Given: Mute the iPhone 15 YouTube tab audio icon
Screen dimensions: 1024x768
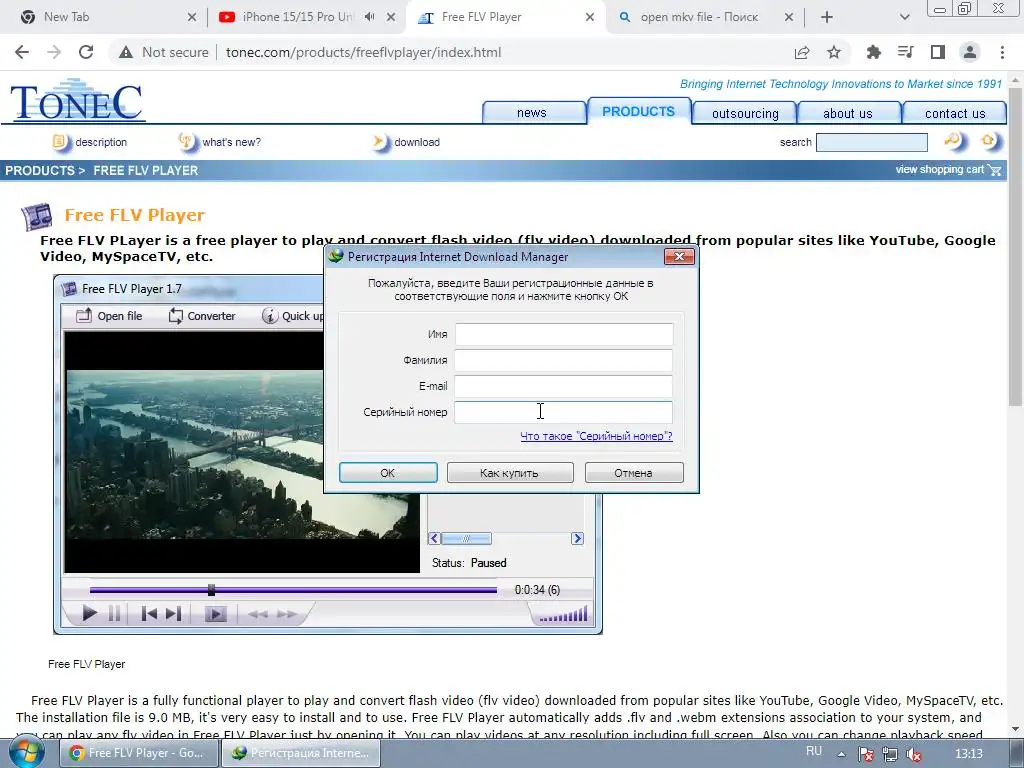Looking at the screenshot, I should pyautogui.click(x=370, y=17).
